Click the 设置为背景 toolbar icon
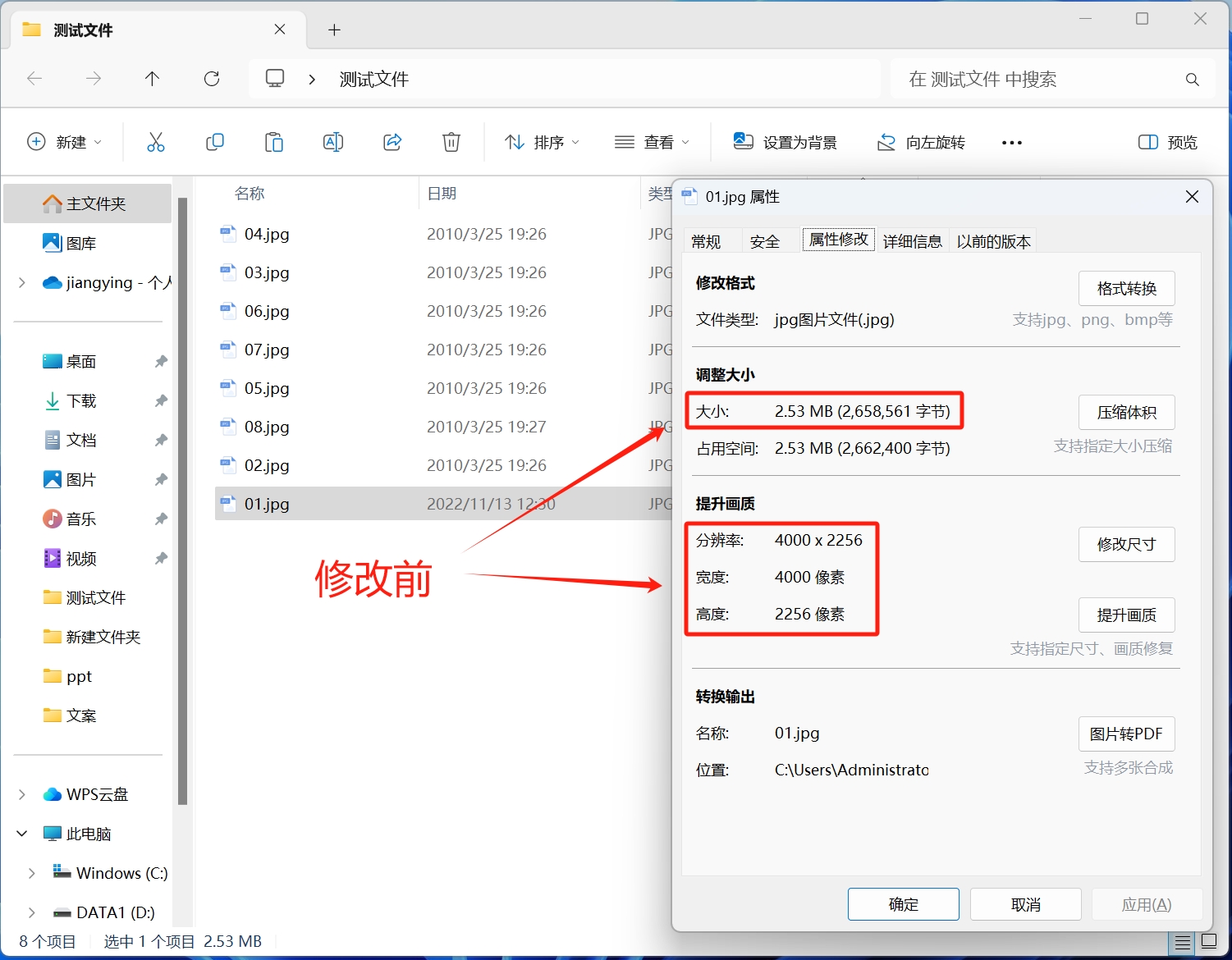This screenshot has width=1232, height=960. point(743,141)
